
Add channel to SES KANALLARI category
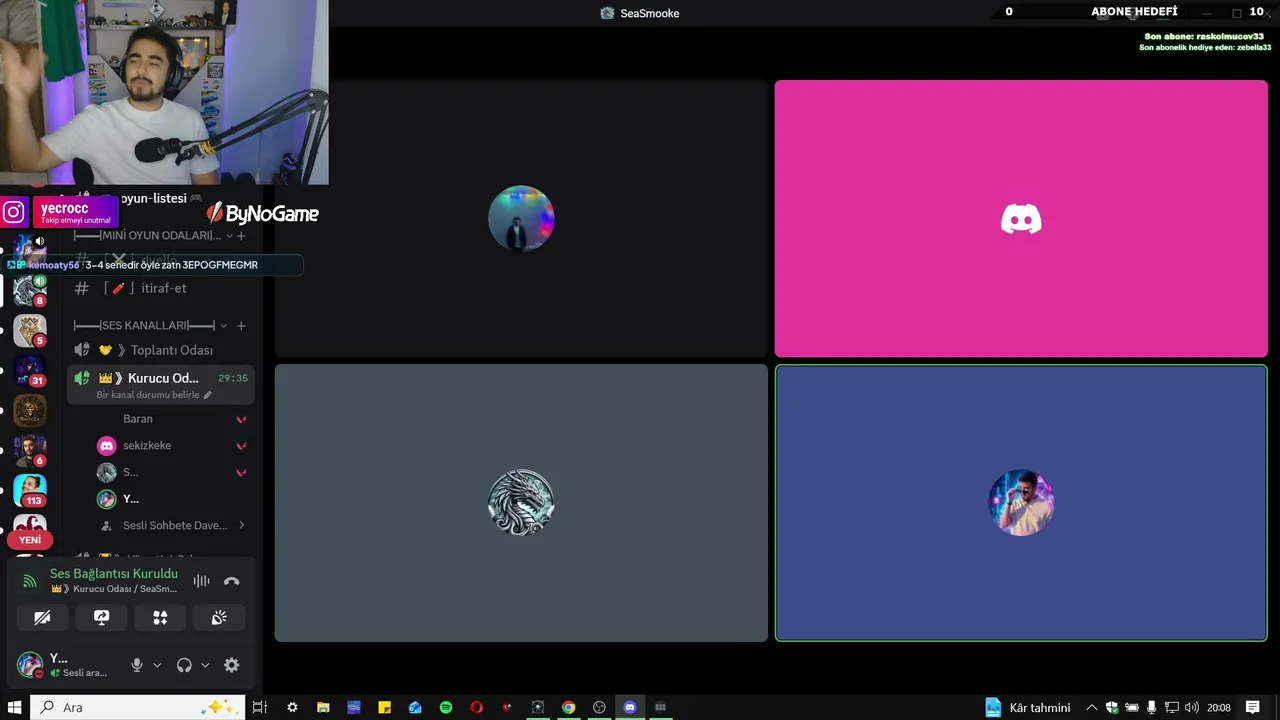[x=241, y=325]
